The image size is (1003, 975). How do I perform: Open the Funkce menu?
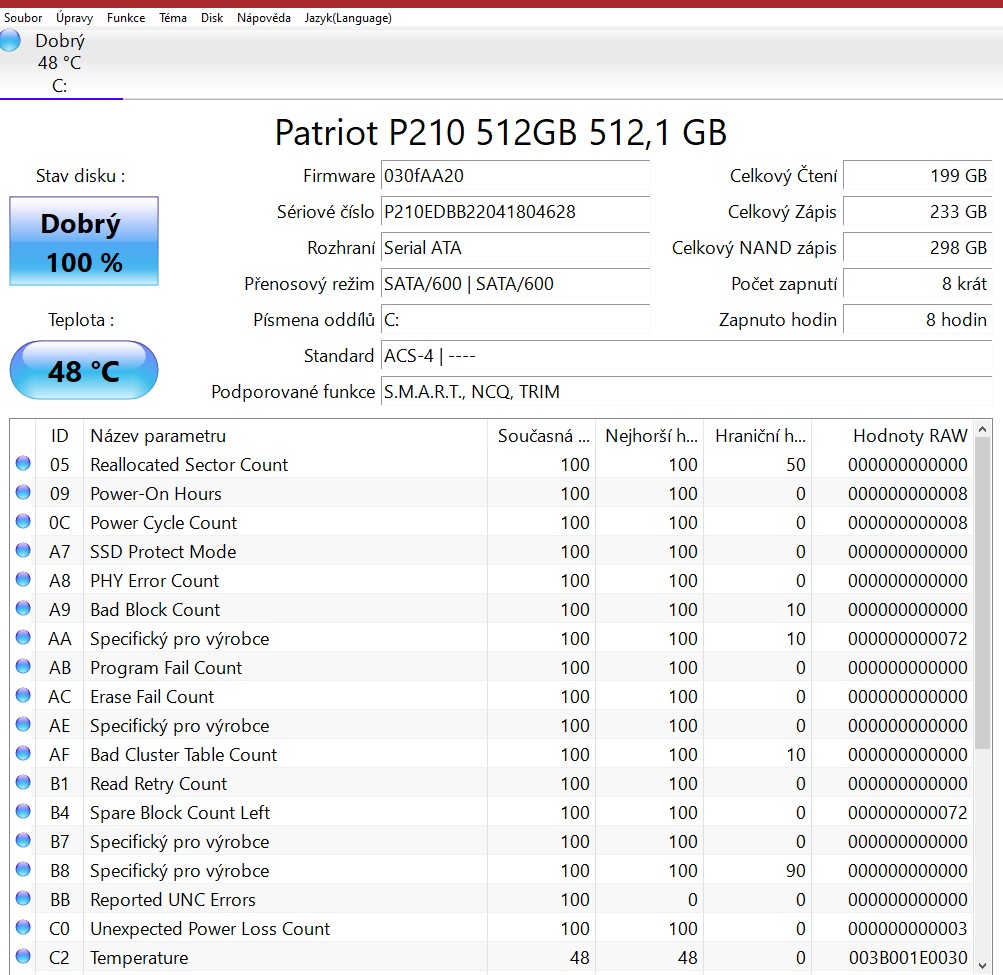click(x=126, y=18)
